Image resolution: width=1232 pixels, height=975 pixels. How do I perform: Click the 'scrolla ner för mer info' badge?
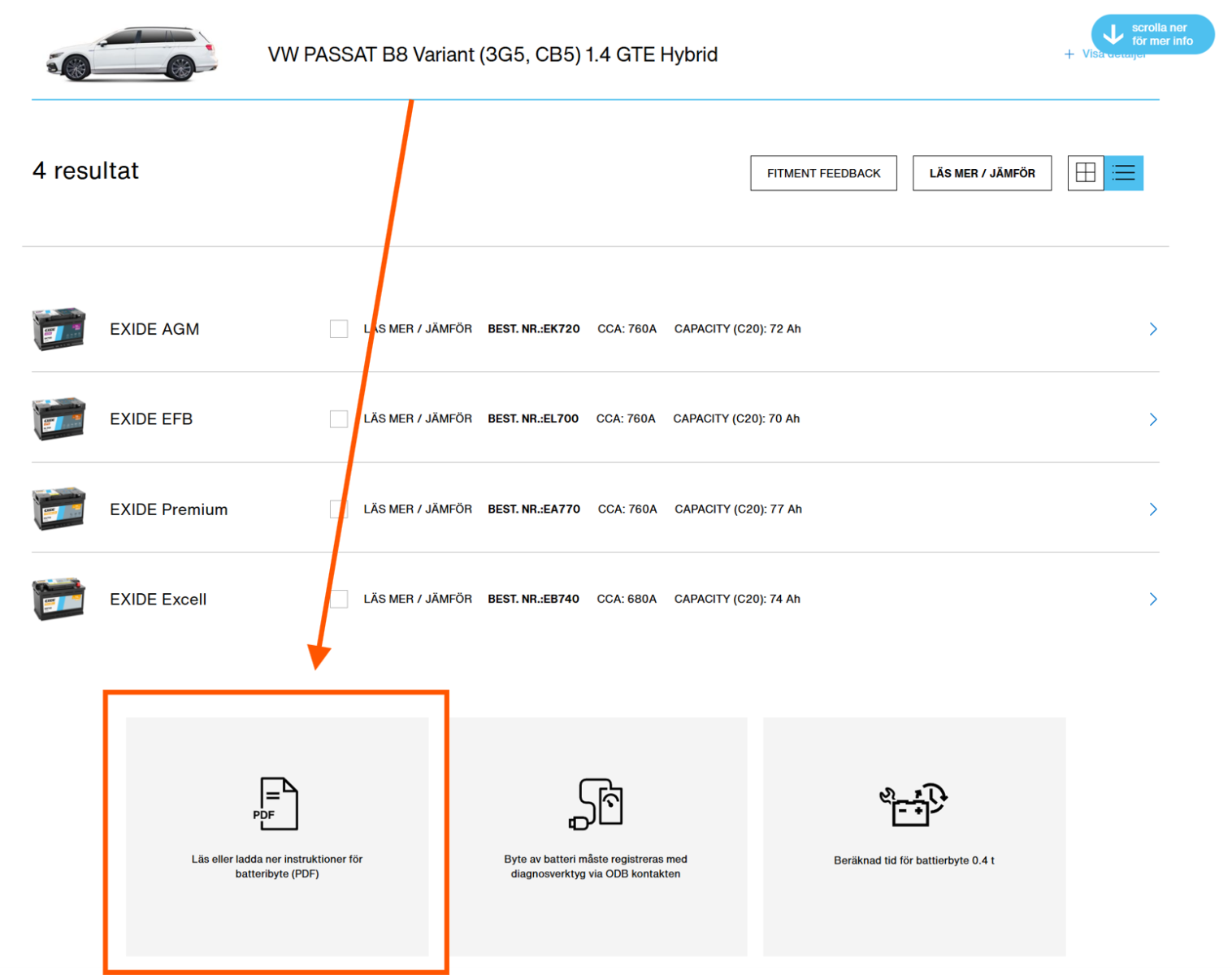1152,34
